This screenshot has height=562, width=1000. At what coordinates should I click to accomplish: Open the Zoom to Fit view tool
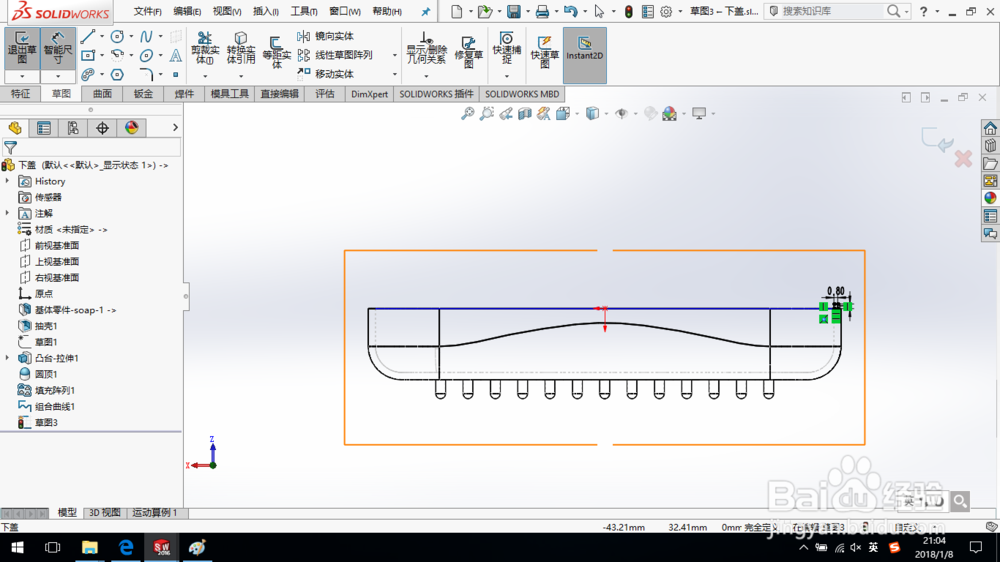pos(467,114)
